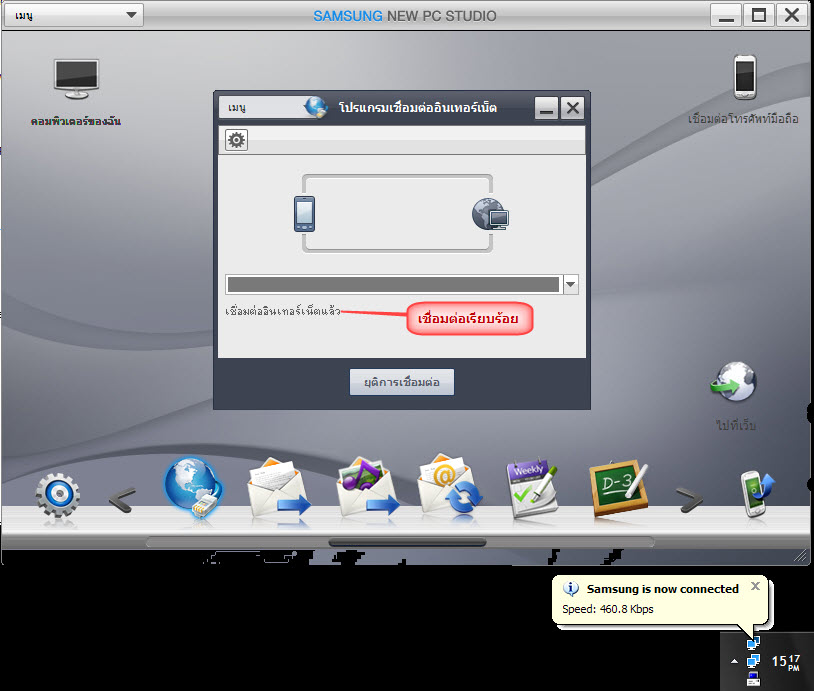Viewport: 814px width, 691px height.
Task: Click the 'Samsung is now connected' balloon text
Action: click(x=662, y=589)
